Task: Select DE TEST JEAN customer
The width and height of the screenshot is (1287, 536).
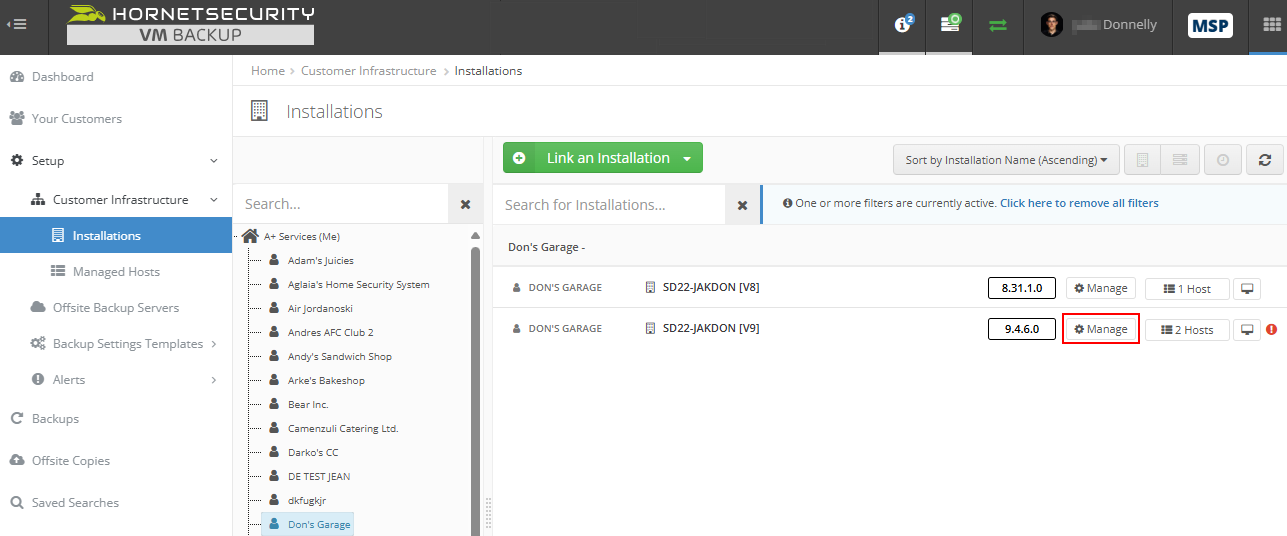Action: click(x=319, y=476)
